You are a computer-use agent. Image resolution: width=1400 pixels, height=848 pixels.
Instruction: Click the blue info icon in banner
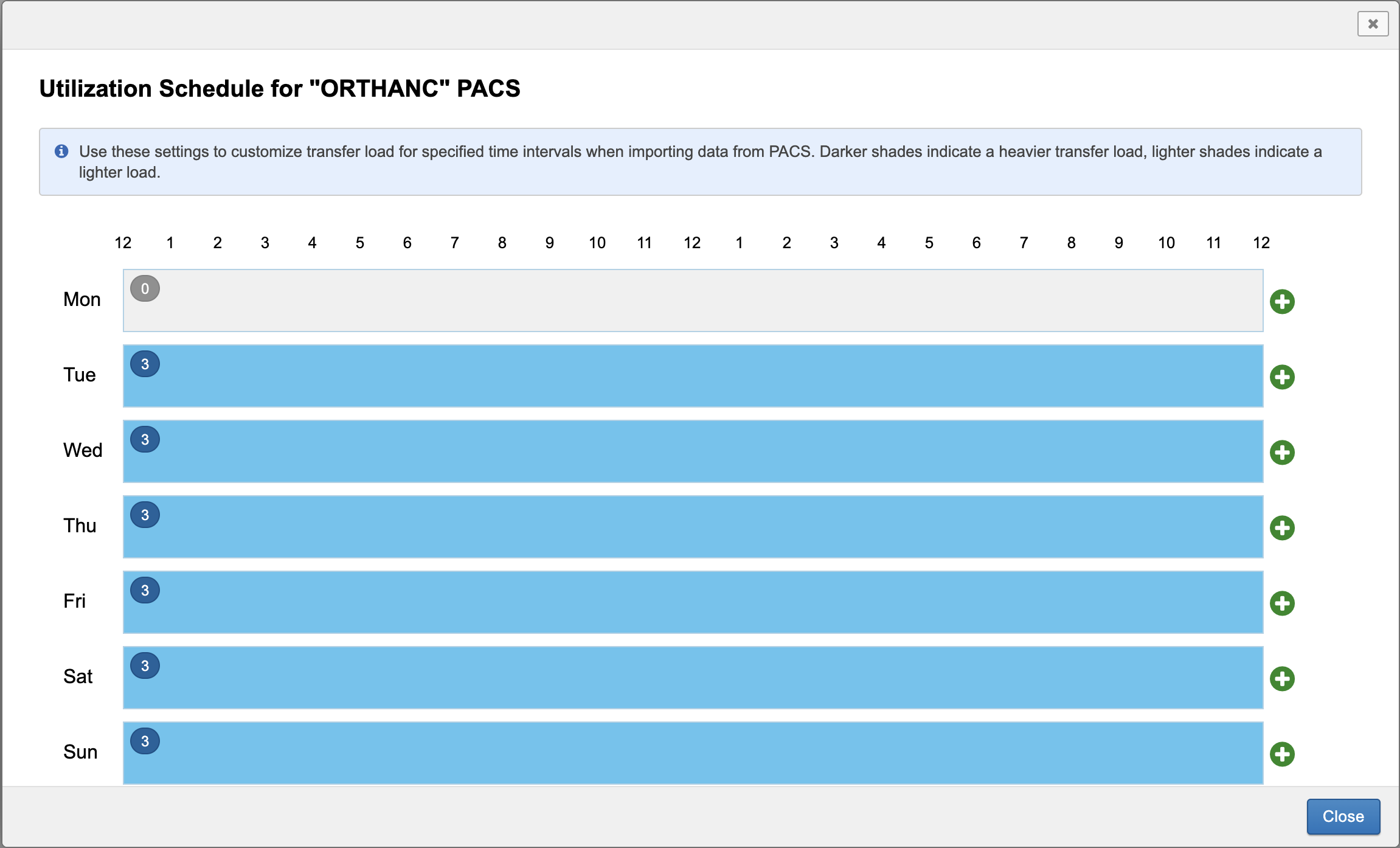(x=61, y=151)
